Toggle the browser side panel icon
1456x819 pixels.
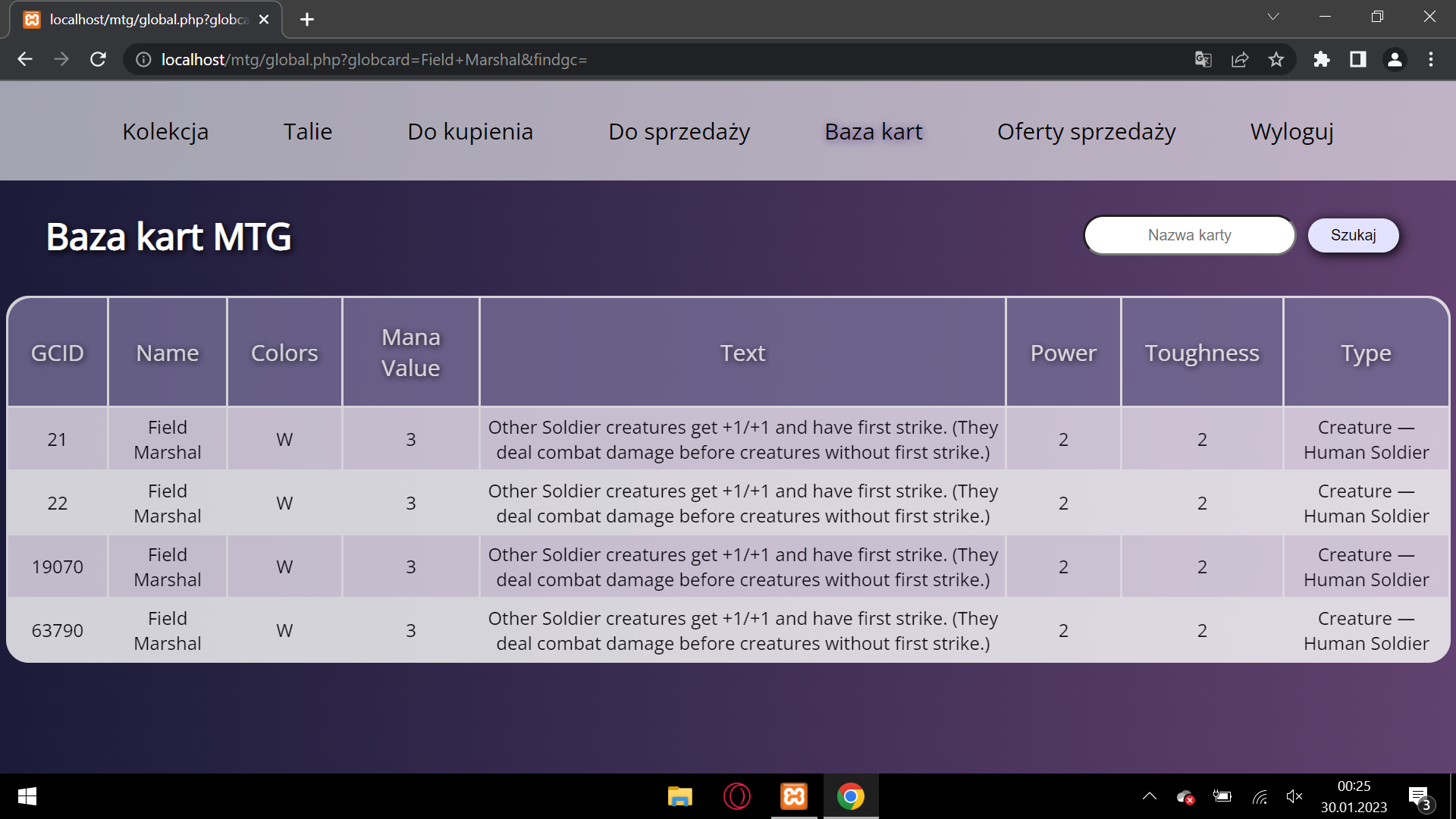[x=1358, y=59]
